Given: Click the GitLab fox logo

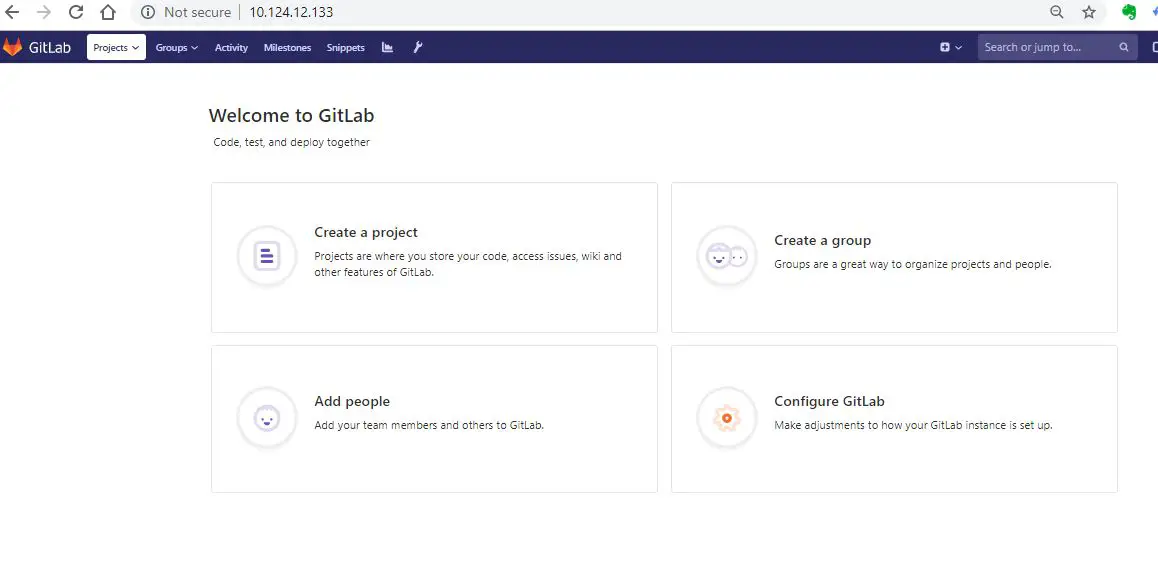Looking at the screenshot, I should [x=14, y=46].
